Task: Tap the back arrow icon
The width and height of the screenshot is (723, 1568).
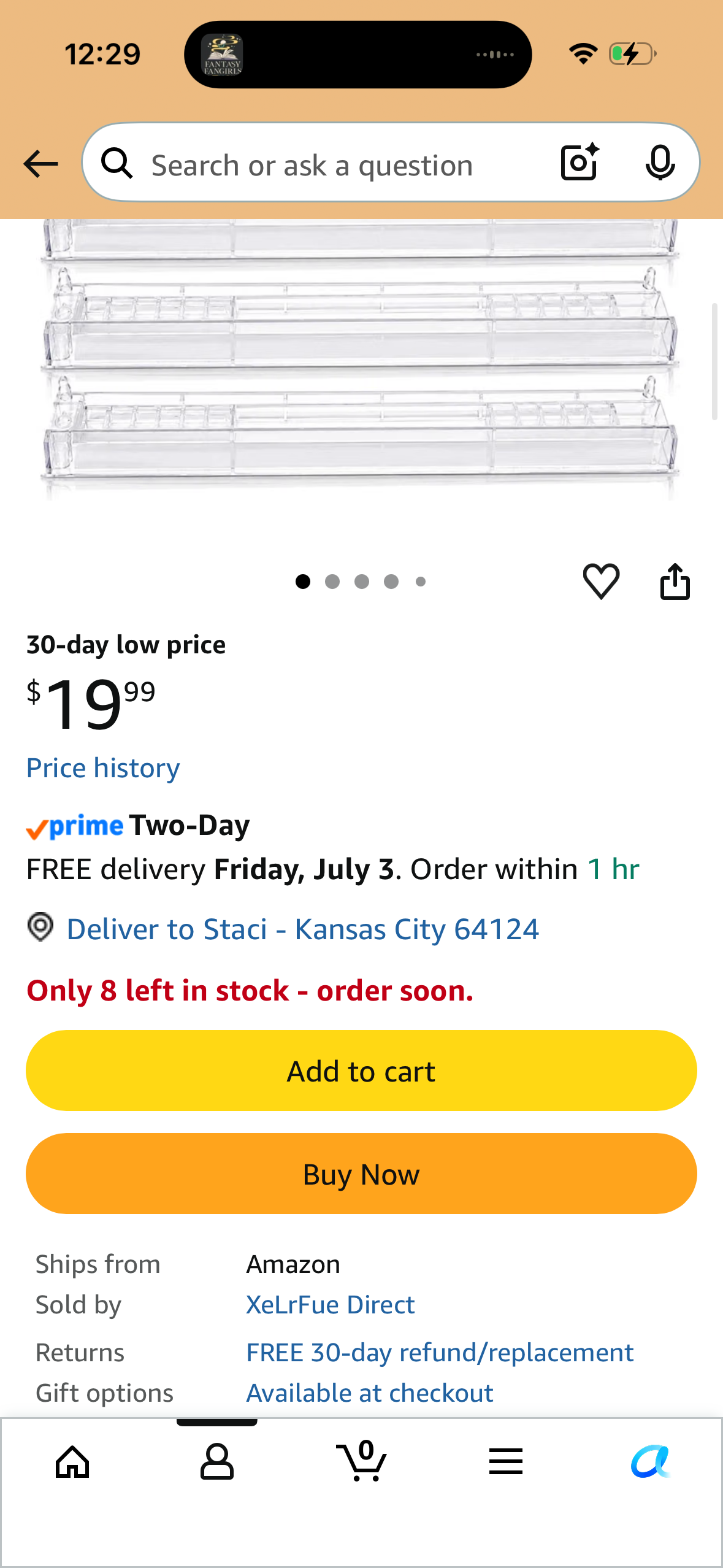Action: [x=40, y=164]
